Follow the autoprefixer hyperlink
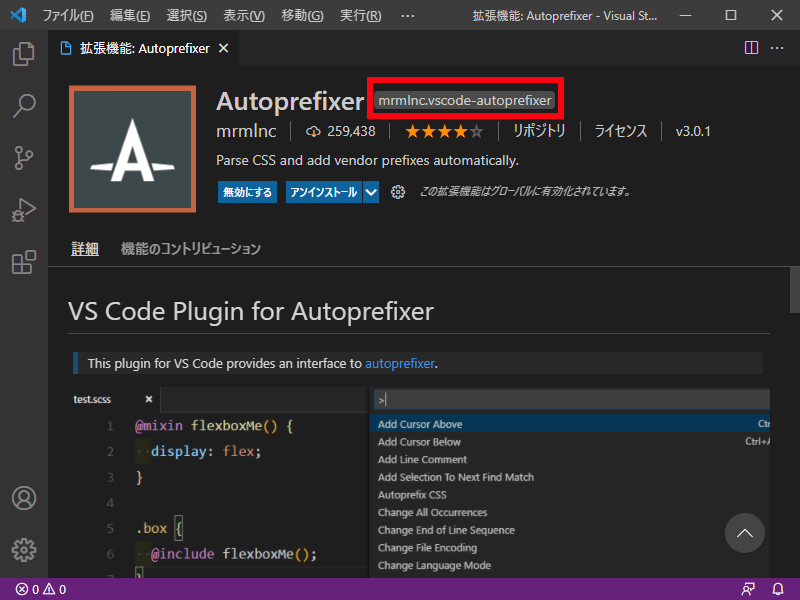 tap(399, 363)
